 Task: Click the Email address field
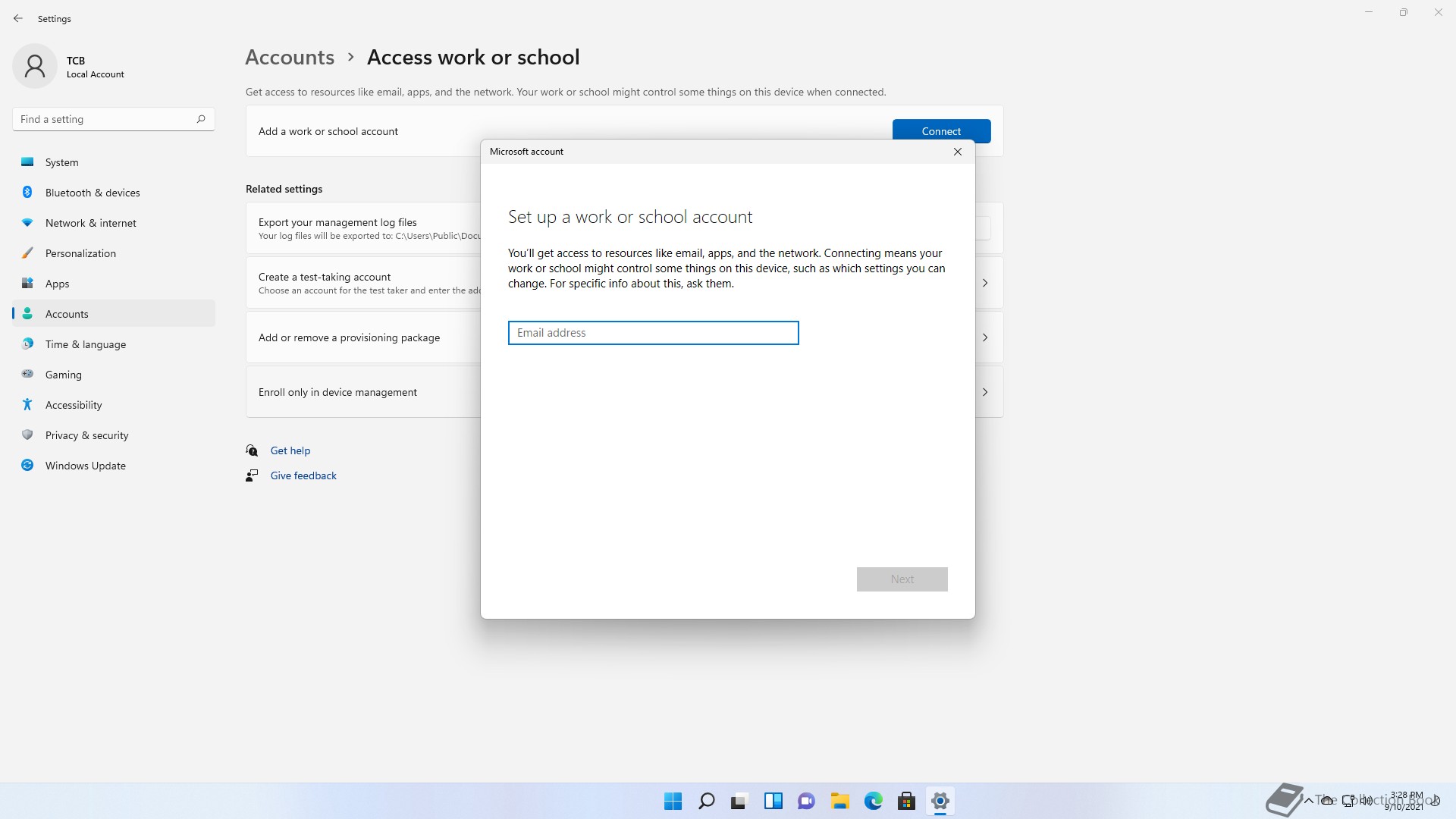point(653,333)
